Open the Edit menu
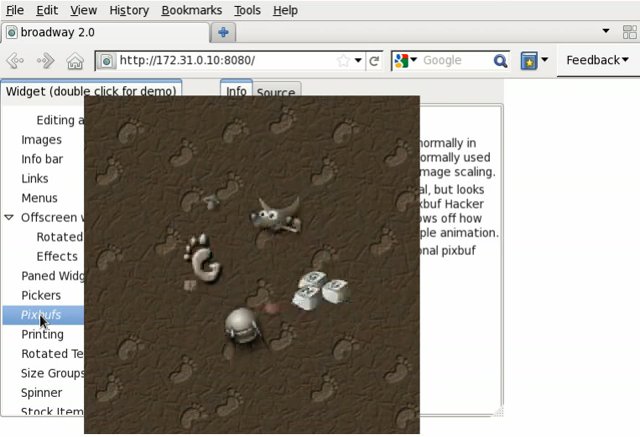The height and width of the screenshot is (437, 640). tap(47, 10)
